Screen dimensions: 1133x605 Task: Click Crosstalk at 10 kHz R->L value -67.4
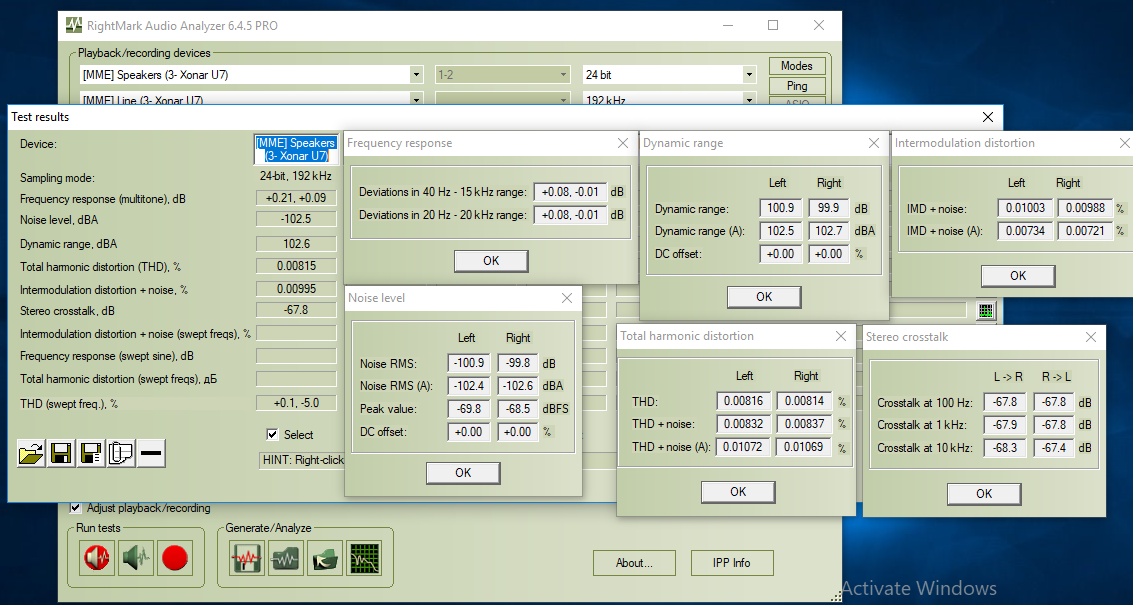coord(1054,448)
